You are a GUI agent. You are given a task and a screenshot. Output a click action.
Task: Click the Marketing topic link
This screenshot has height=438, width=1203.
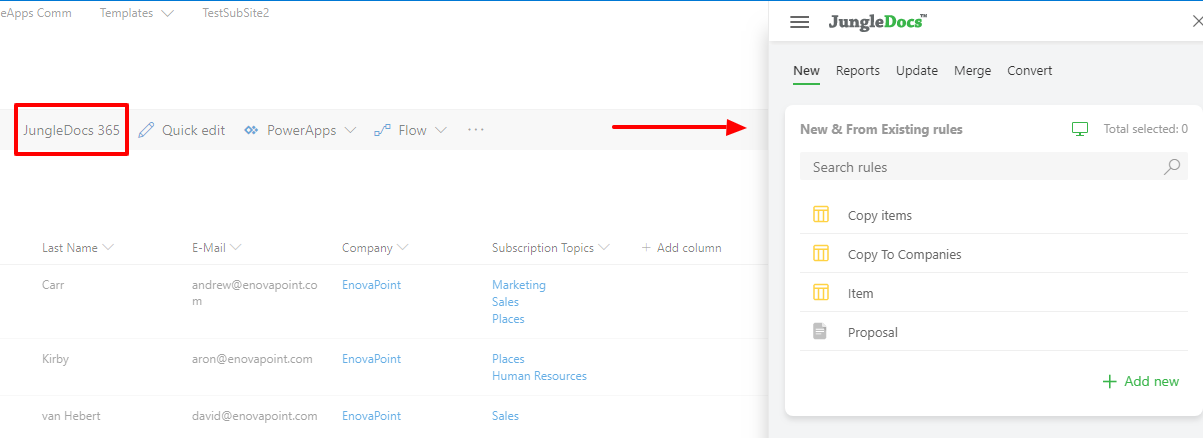[x=519, y=285]
